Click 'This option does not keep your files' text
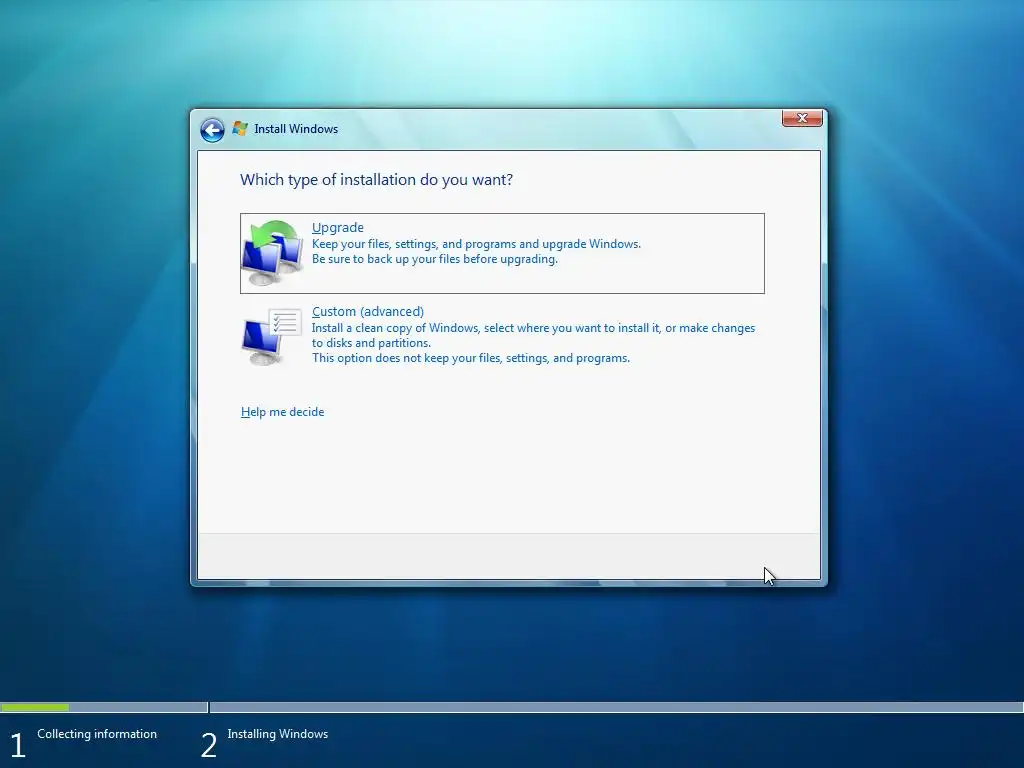1024x768 pixels. click(470, 358)
